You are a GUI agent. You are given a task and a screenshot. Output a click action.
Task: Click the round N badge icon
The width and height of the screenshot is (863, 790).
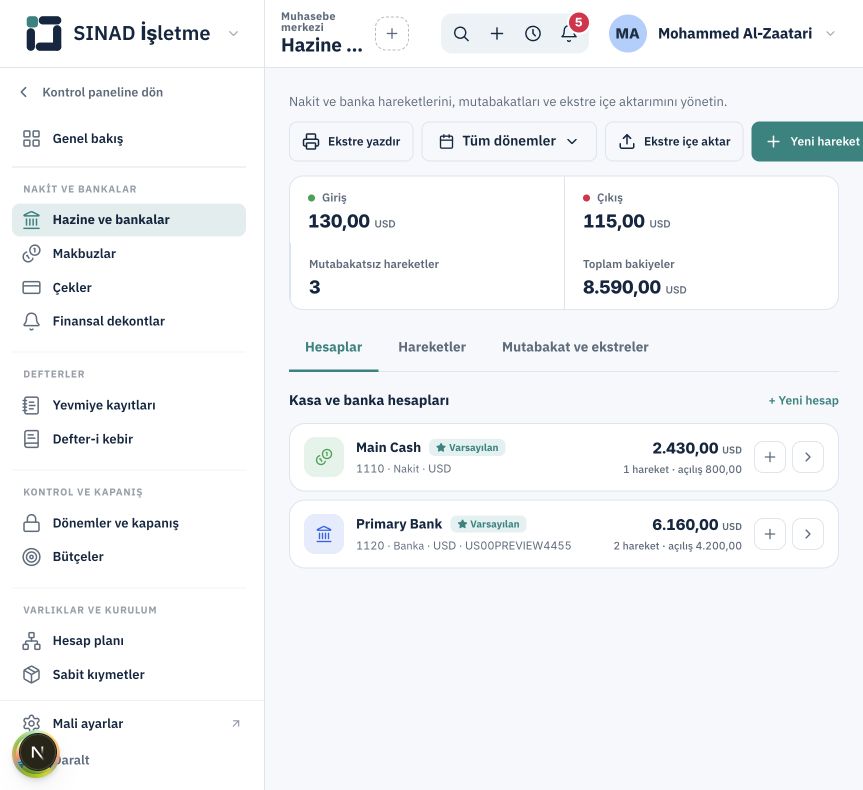pos(37,753)
